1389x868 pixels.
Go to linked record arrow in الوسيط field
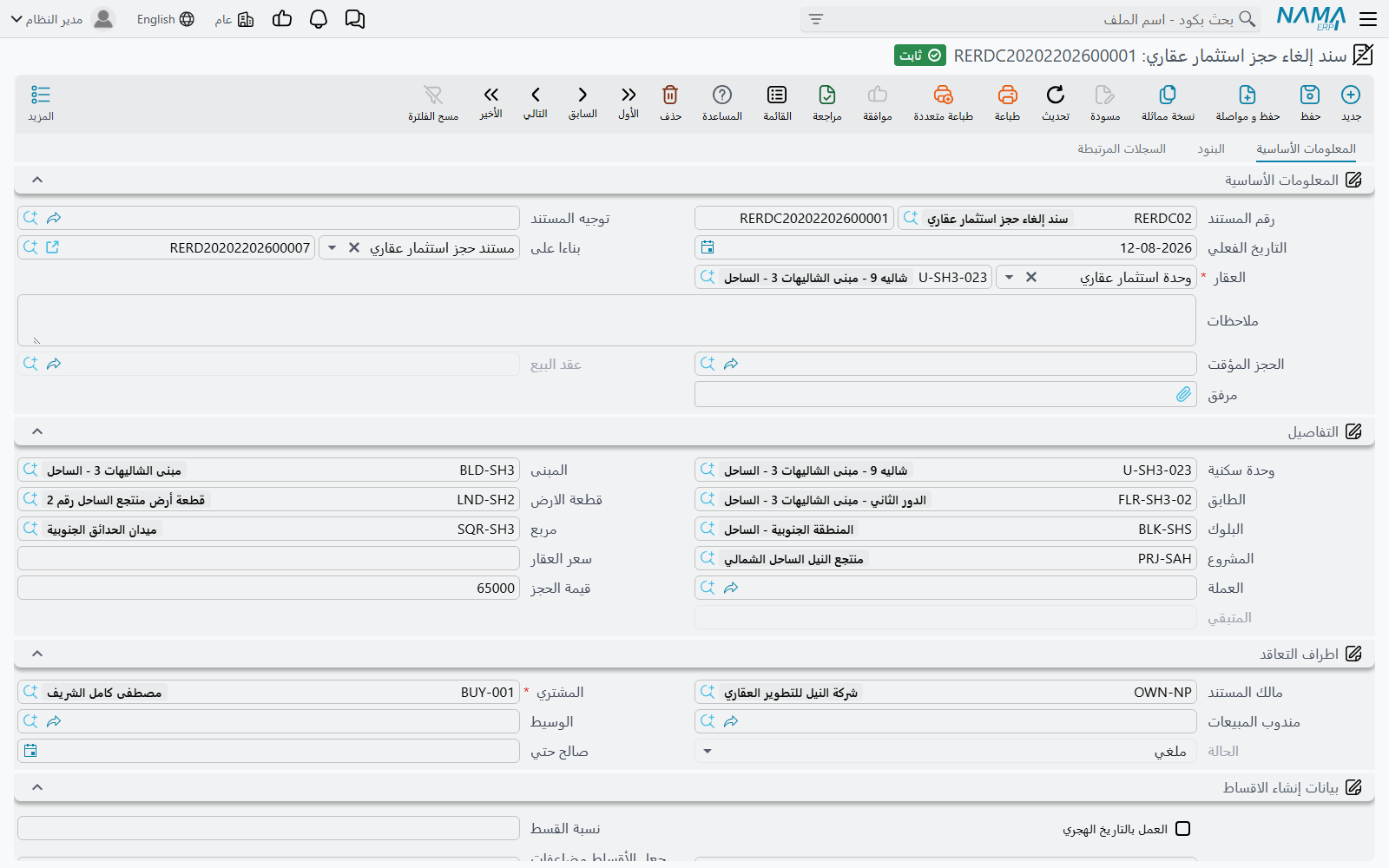(54, 721)
